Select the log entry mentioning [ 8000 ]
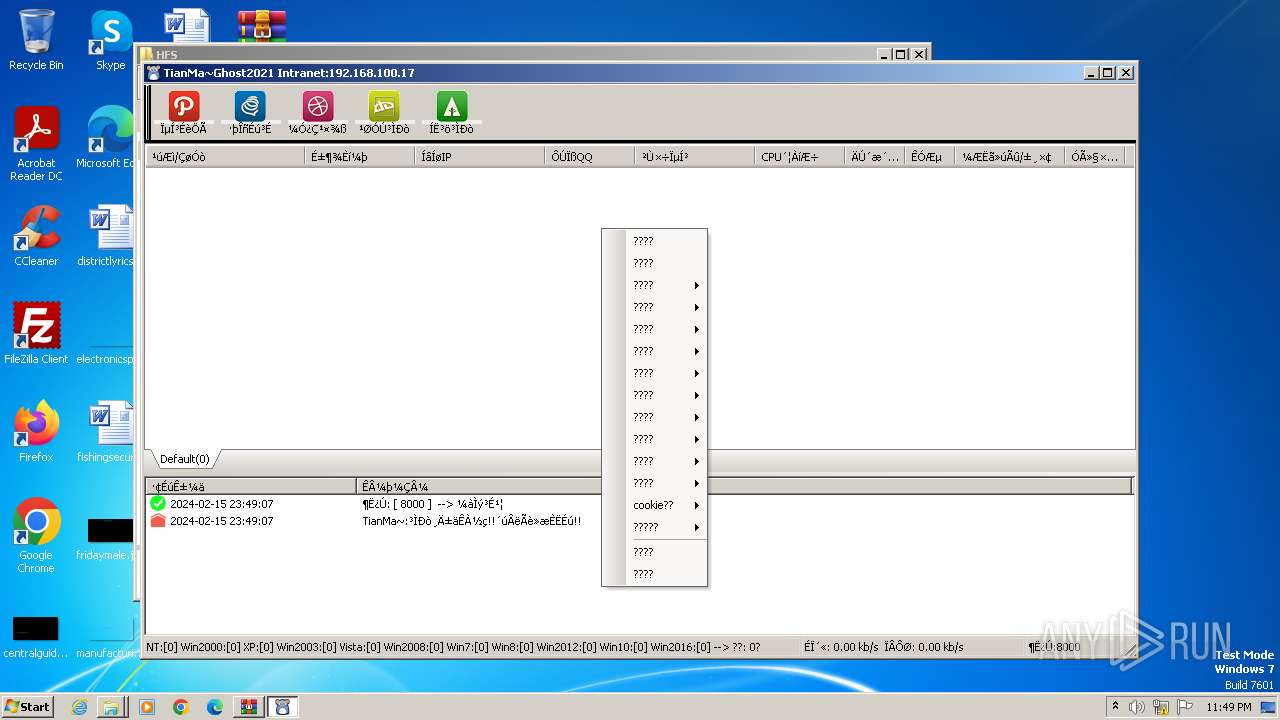1280x720 pixels. (x=640, y=504)
